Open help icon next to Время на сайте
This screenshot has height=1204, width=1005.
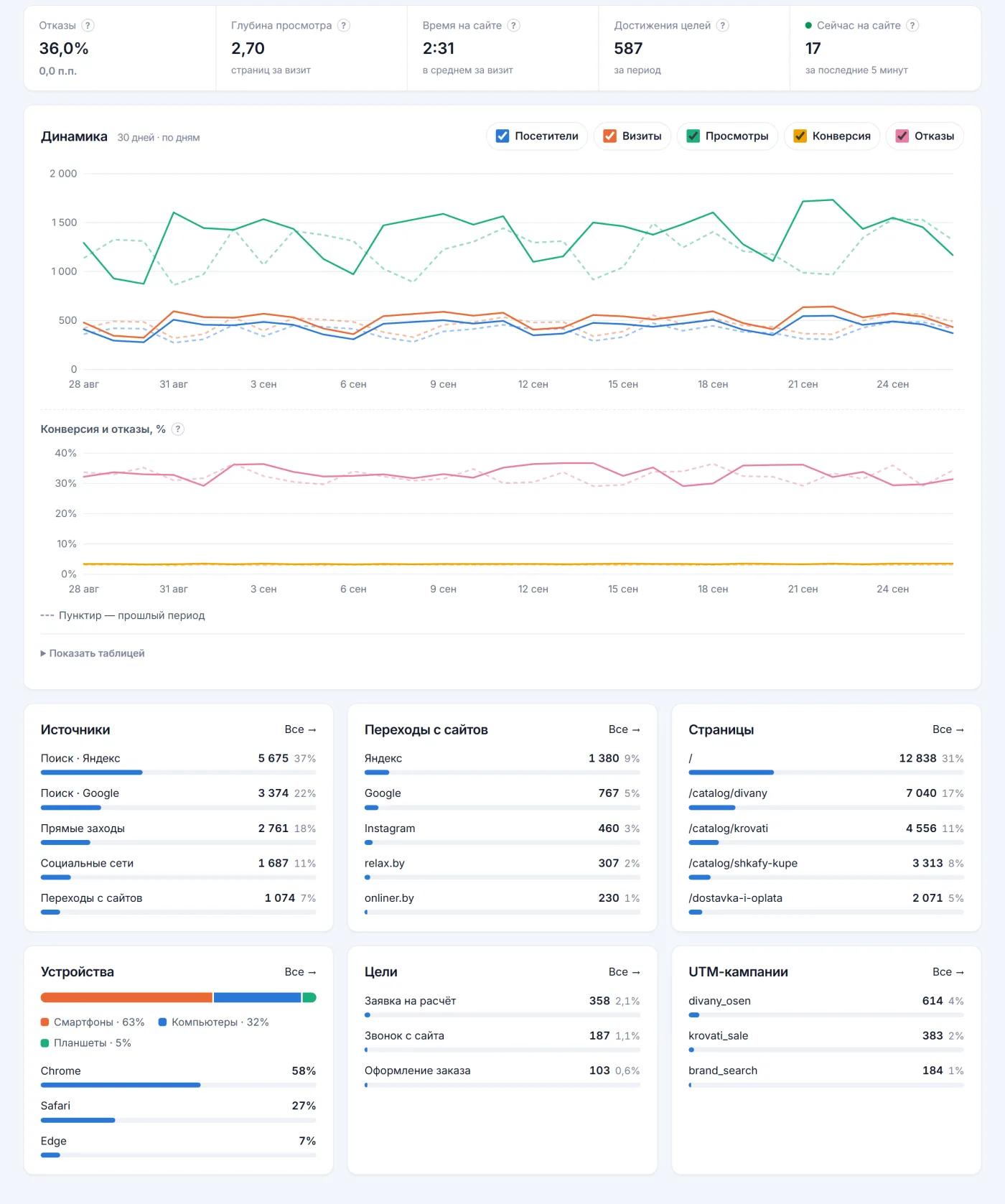point(513,26)
